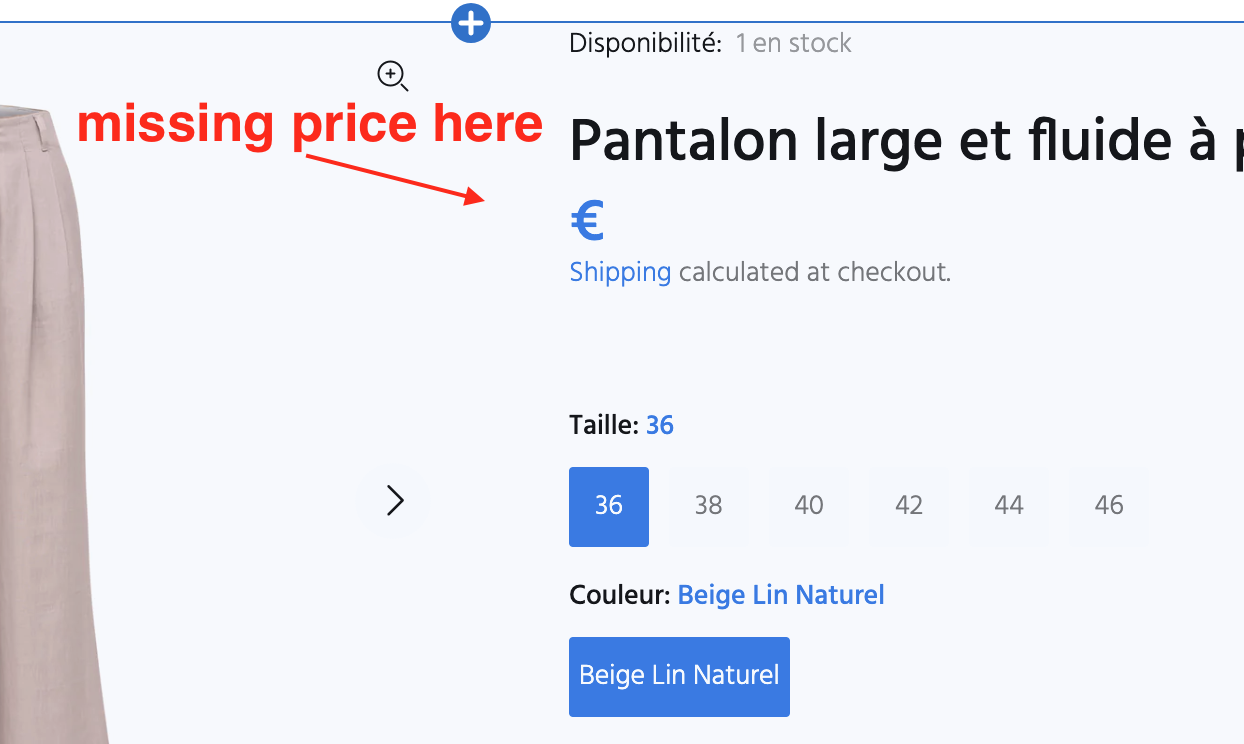The image size is (1244, 744).
Task: Select size 42
Action: [908, 506]
